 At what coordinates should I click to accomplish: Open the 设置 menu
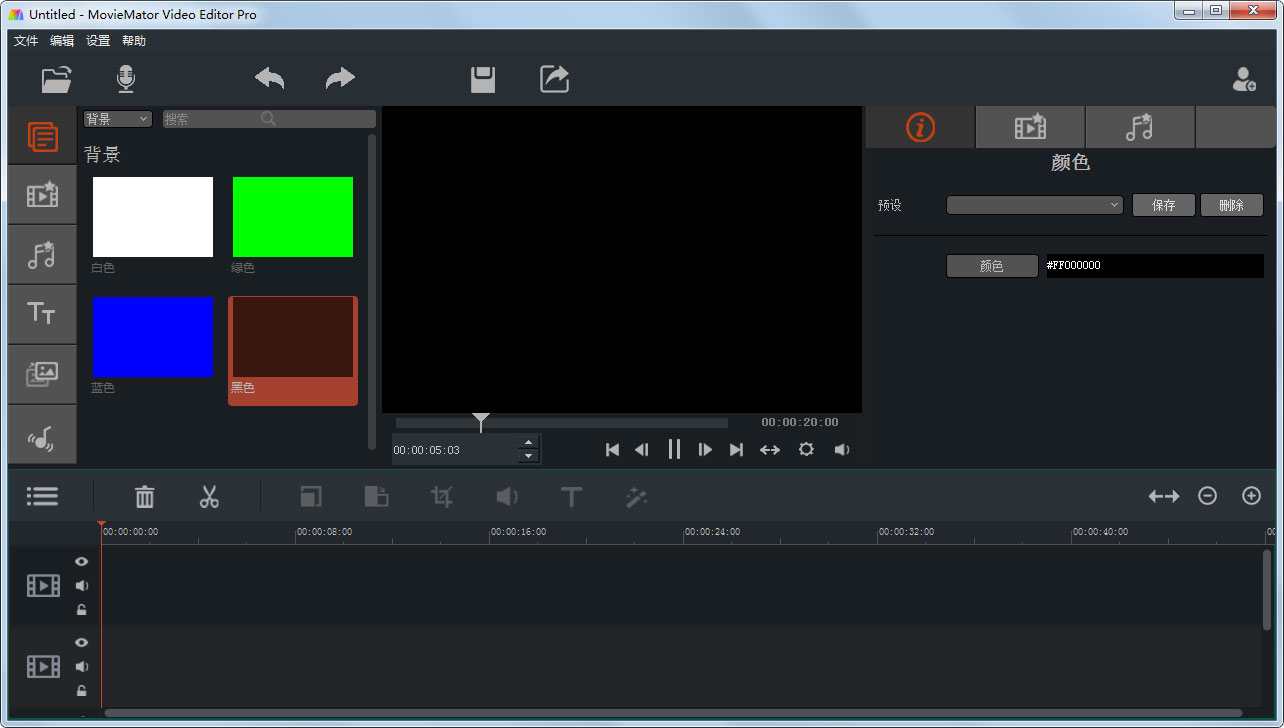click(x=97, y=41)
